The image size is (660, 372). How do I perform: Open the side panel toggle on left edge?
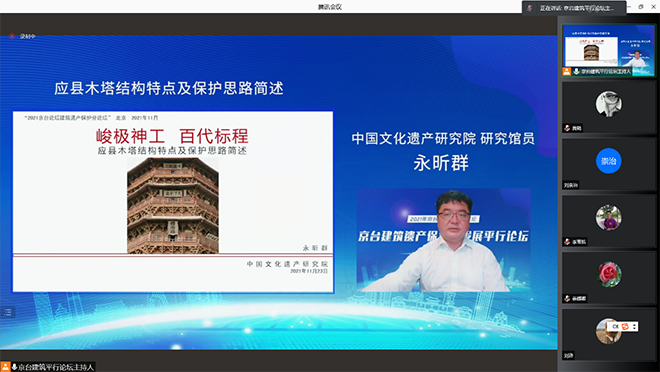(x=8, y=312)
